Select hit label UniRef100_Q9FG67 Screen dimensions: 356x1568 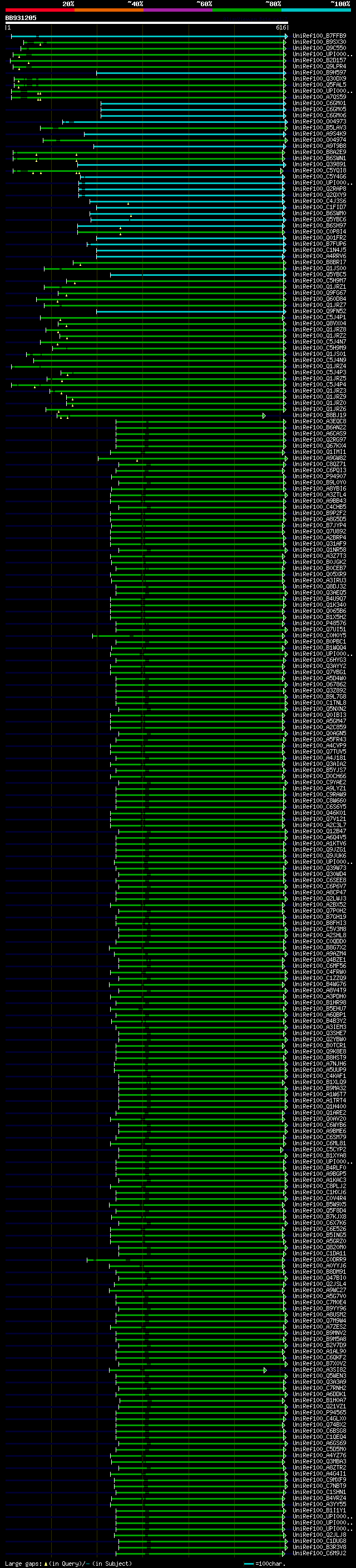[x=319, y=293]
